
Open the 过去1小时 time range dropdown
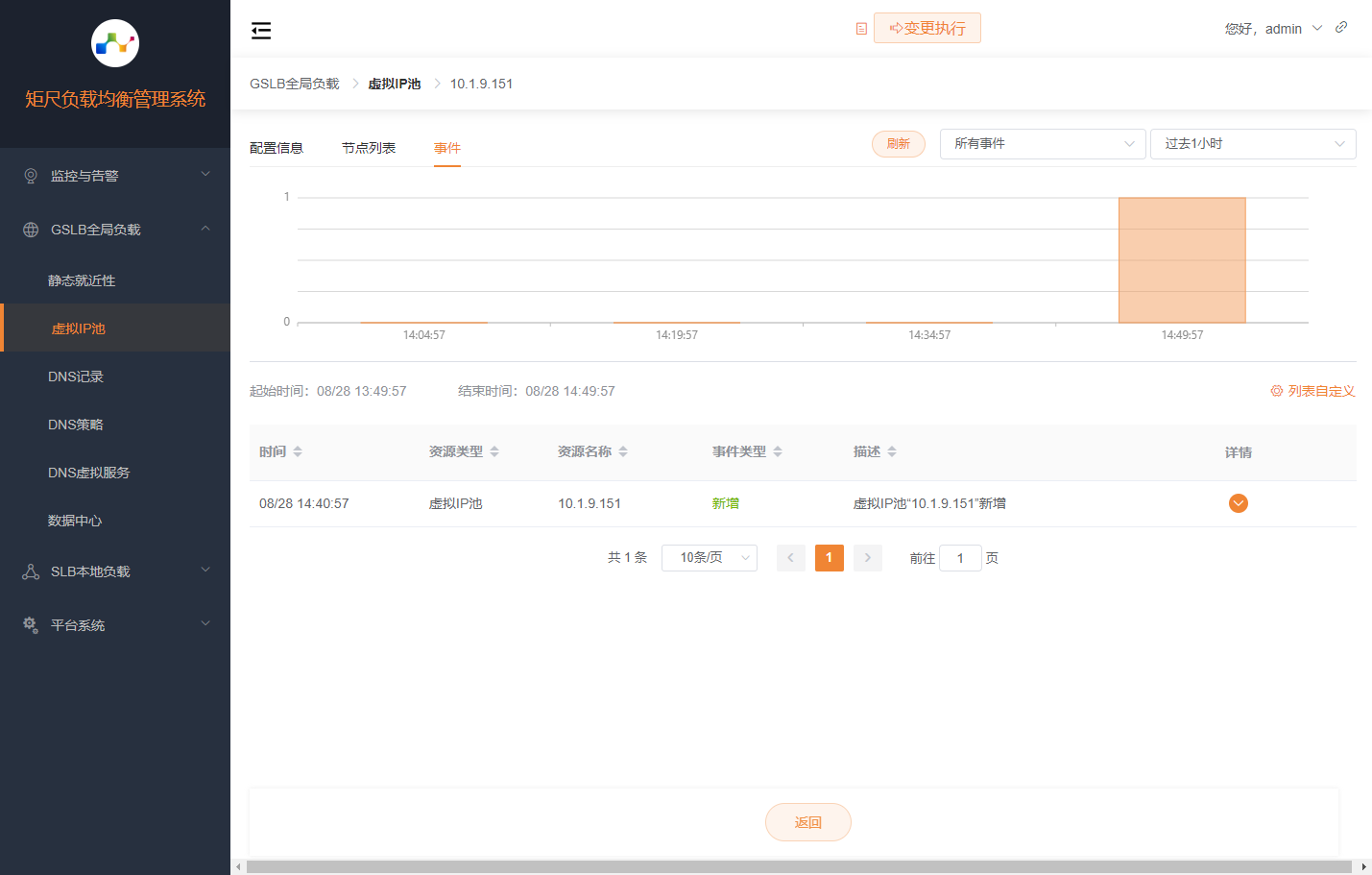point(1252,144)
